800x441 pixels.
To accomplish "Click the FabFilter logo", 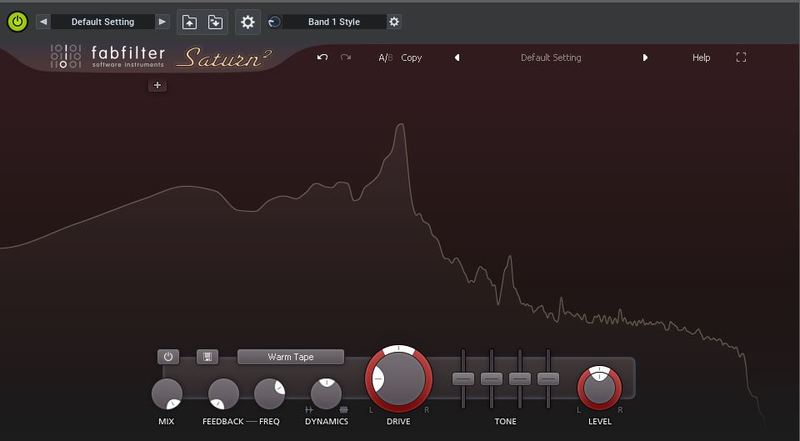I will [x=108, y=56].
